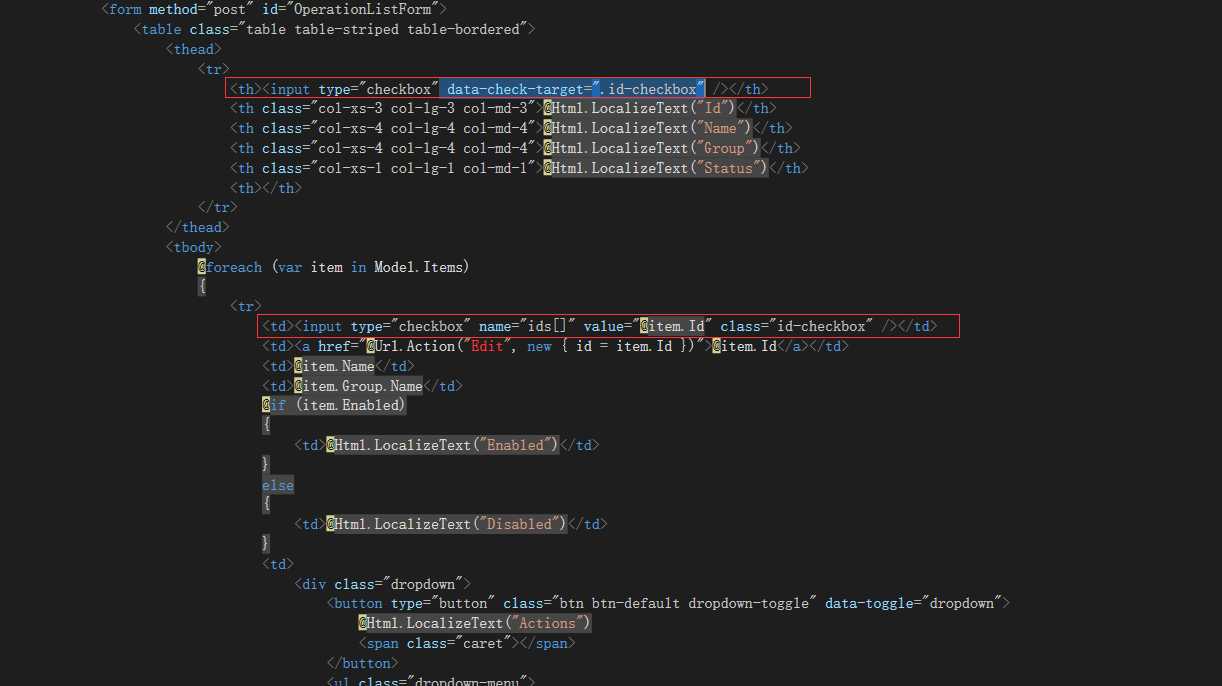Click the opening thead tag
Screen dimensions: 1222x686
point(194,49)
